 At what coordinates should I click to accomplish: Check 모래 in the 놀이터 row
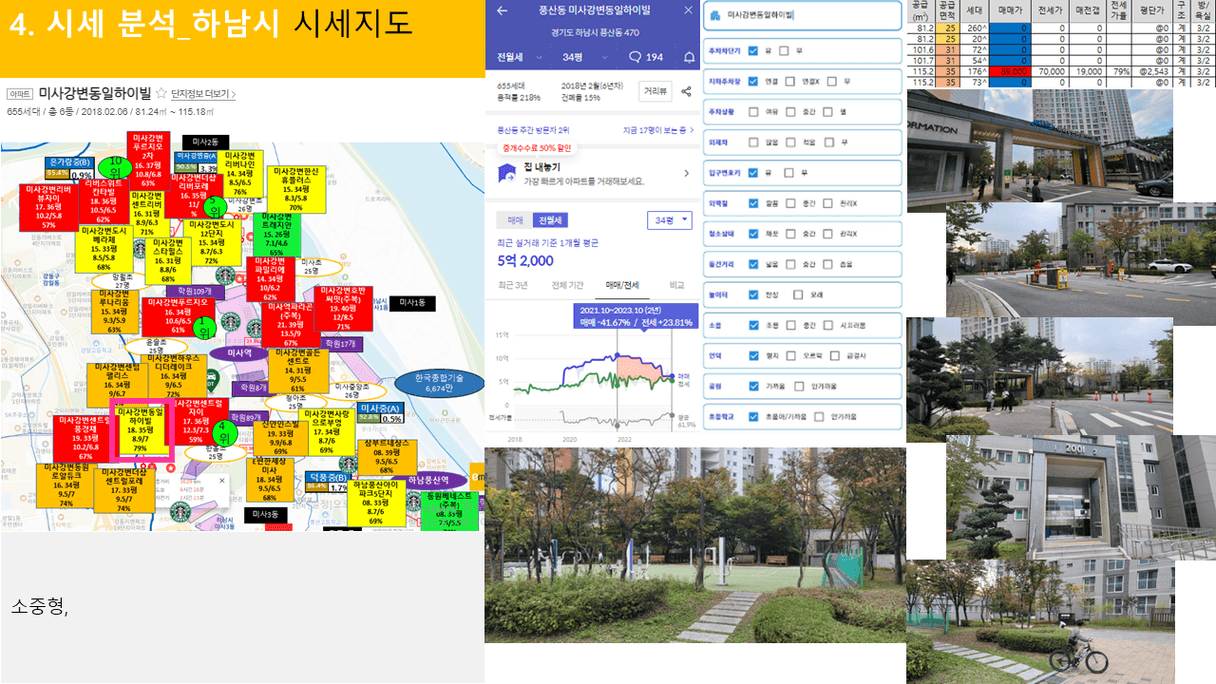point(798,294)
